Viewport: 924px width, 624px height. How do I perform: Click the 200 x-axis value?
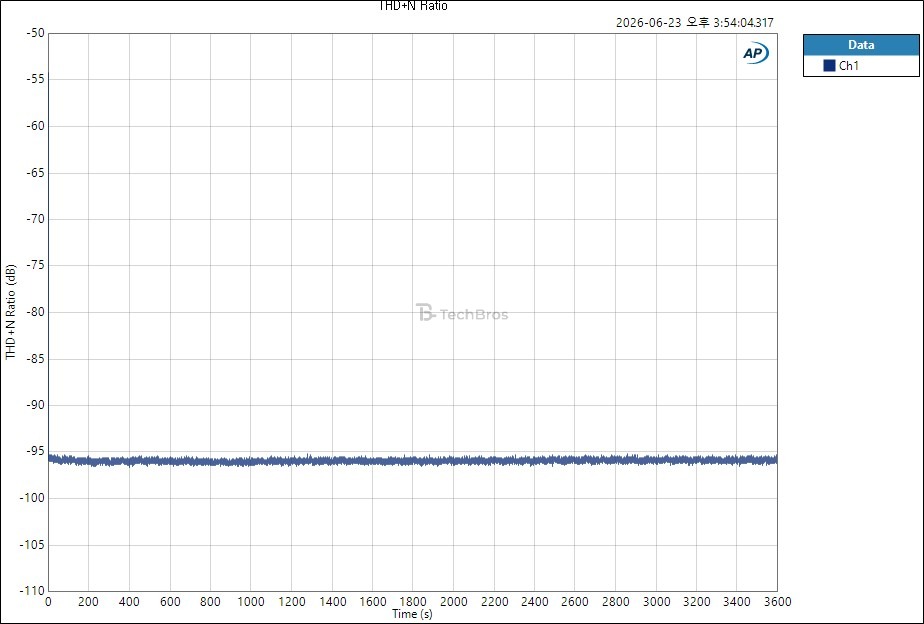[88, 602]
